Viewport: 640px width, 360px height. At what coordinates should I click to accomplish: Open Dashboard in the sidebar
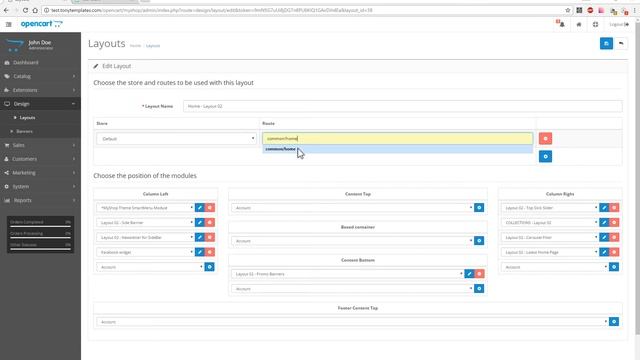pyautogui.click(x=40, y=62)
